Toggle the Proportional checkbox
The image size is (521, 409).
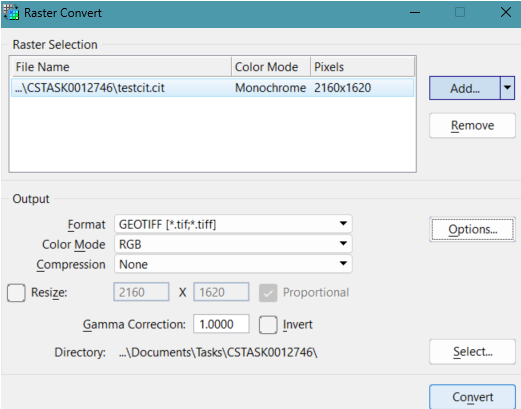point(268,293)
